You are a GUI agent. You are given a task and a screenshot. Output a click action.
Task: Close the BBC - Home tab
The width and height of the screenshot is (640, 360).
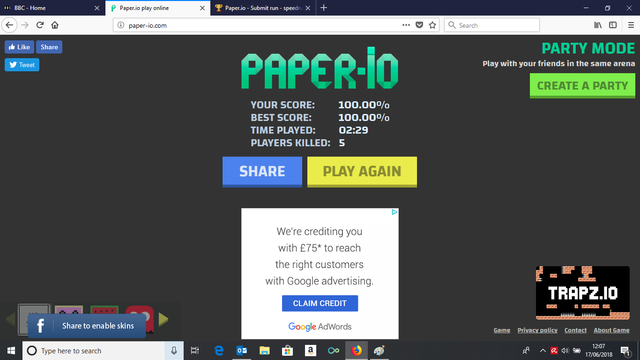click(97, 8)
